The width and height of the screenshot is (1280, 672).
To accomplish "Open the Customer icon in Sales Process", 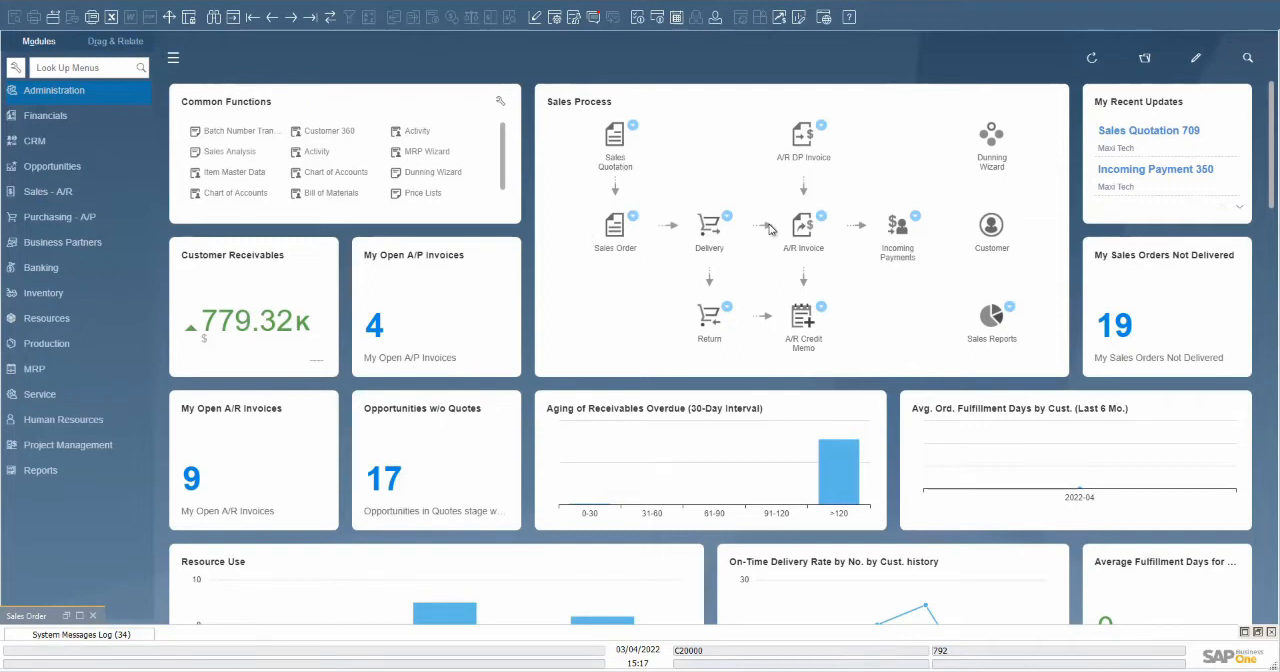I will [991, 225].
